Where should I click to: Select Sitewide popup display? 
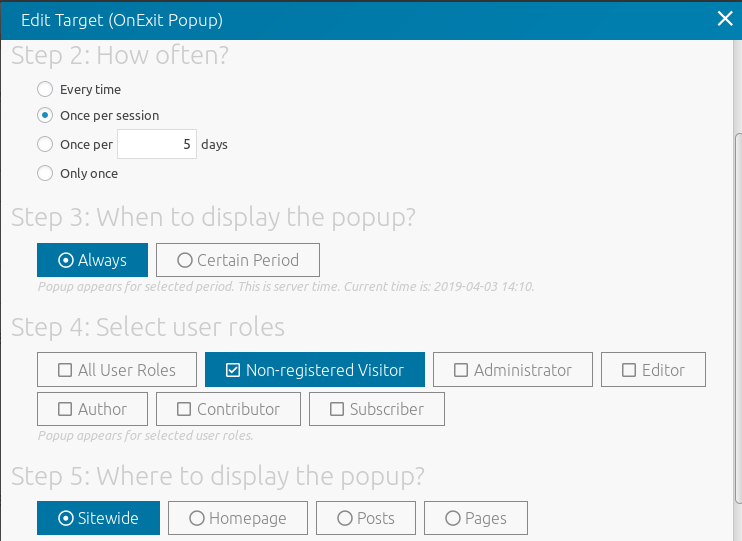98,518
